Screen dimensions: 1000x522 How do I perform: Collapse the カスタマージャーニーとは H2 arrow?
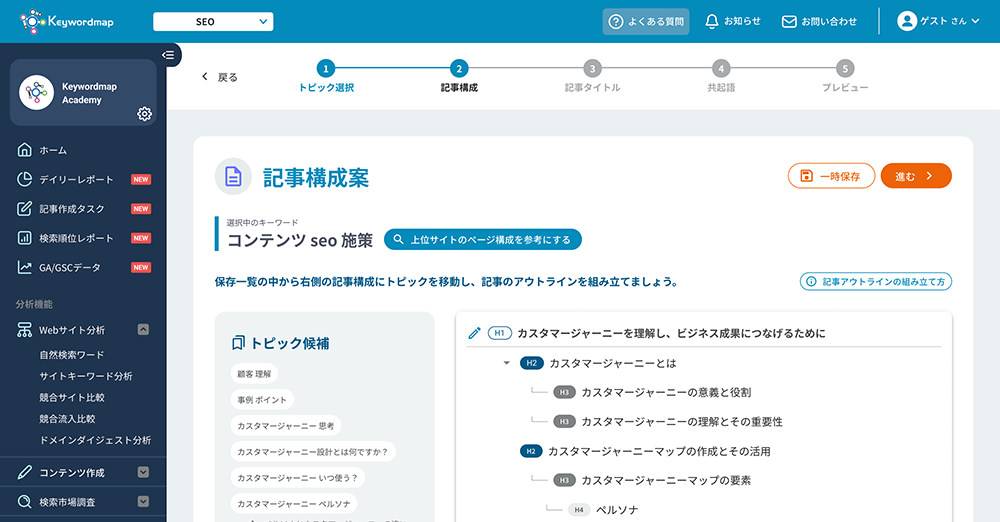[506, 363]
